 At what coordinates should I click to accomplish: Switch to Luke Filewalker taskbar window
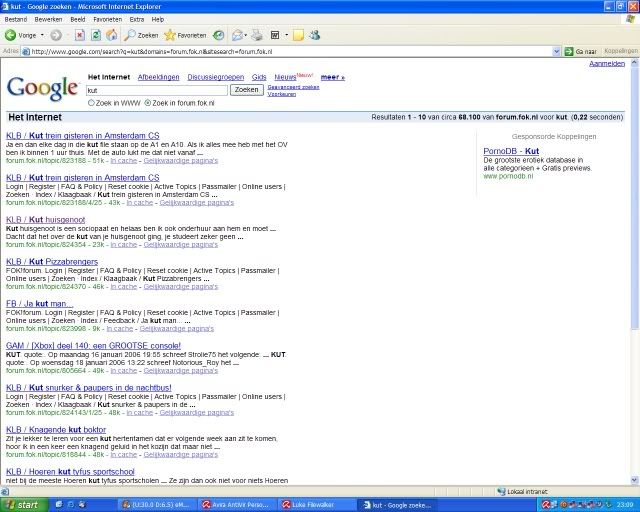click(x=316, y=505)
